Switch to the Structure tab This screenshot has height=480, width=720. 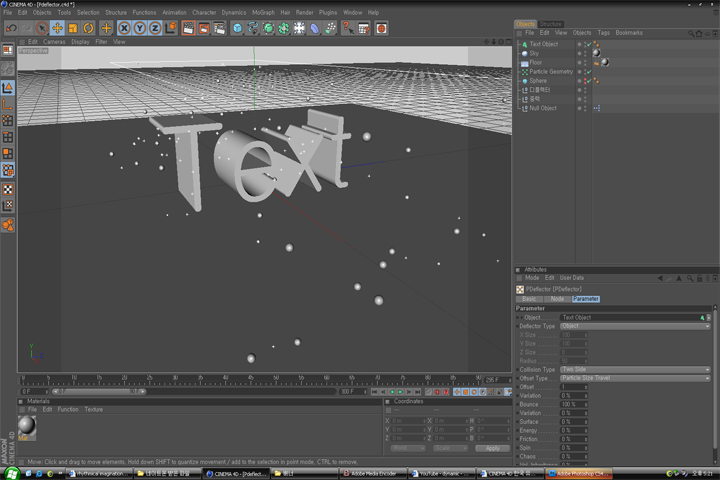[550, 24]
